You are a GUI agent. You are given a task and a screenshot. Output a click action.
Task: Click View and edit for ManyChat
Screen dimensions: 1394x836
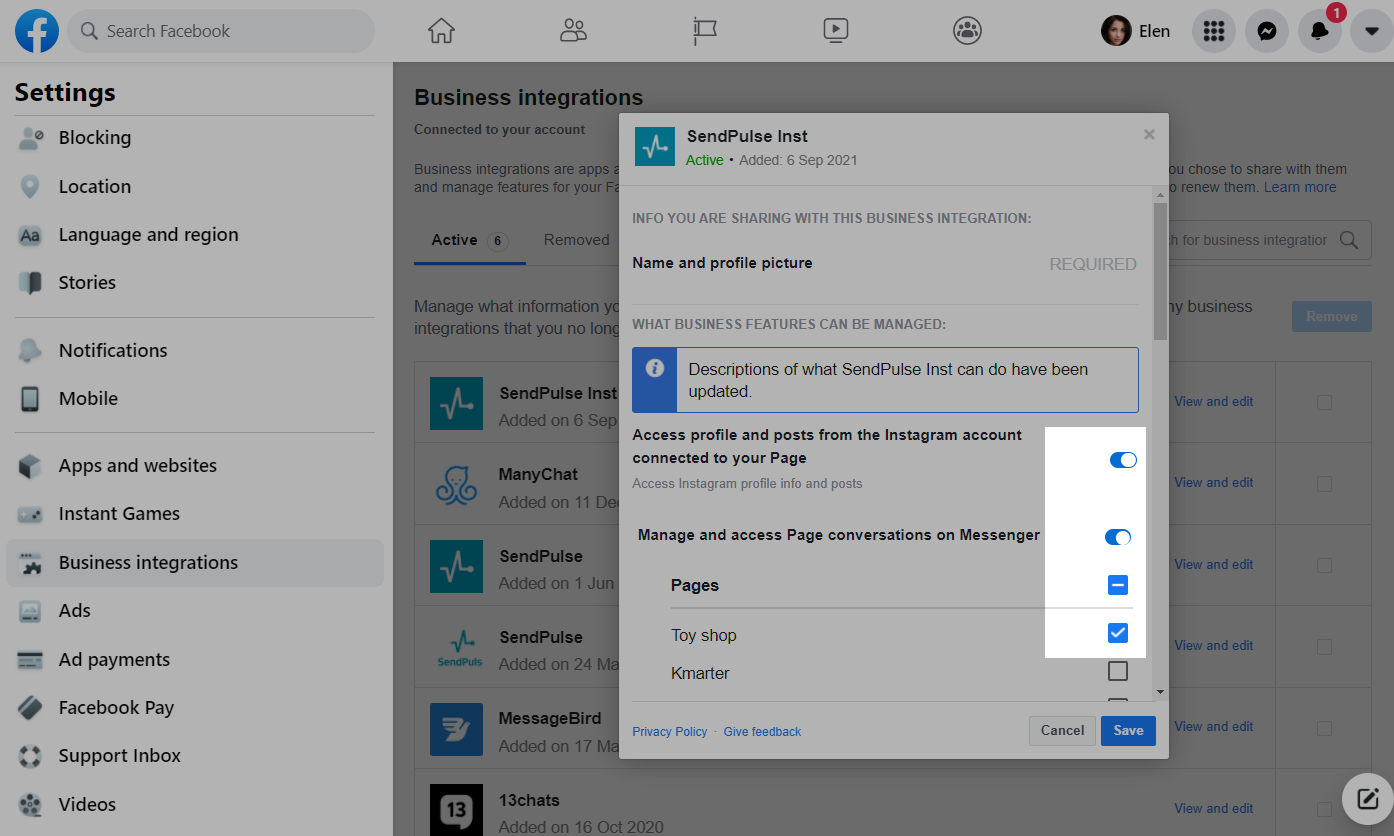[x=1214, y=483]
